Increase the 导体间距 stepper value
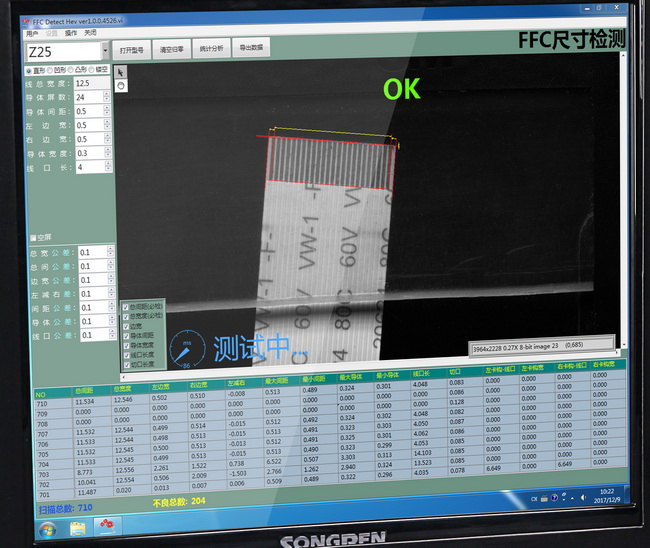Screen dimensions: 650x548 pos(107,108)
